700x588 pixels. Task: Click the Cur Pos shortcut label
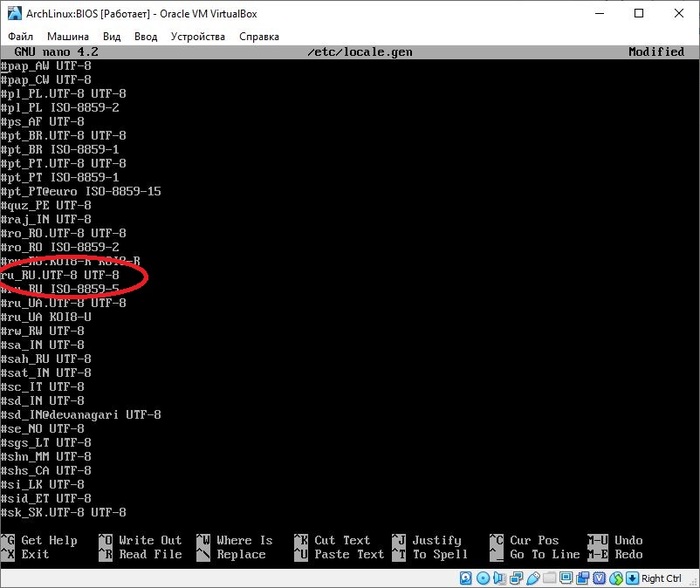pyautogui.click(x=534, y=540)
